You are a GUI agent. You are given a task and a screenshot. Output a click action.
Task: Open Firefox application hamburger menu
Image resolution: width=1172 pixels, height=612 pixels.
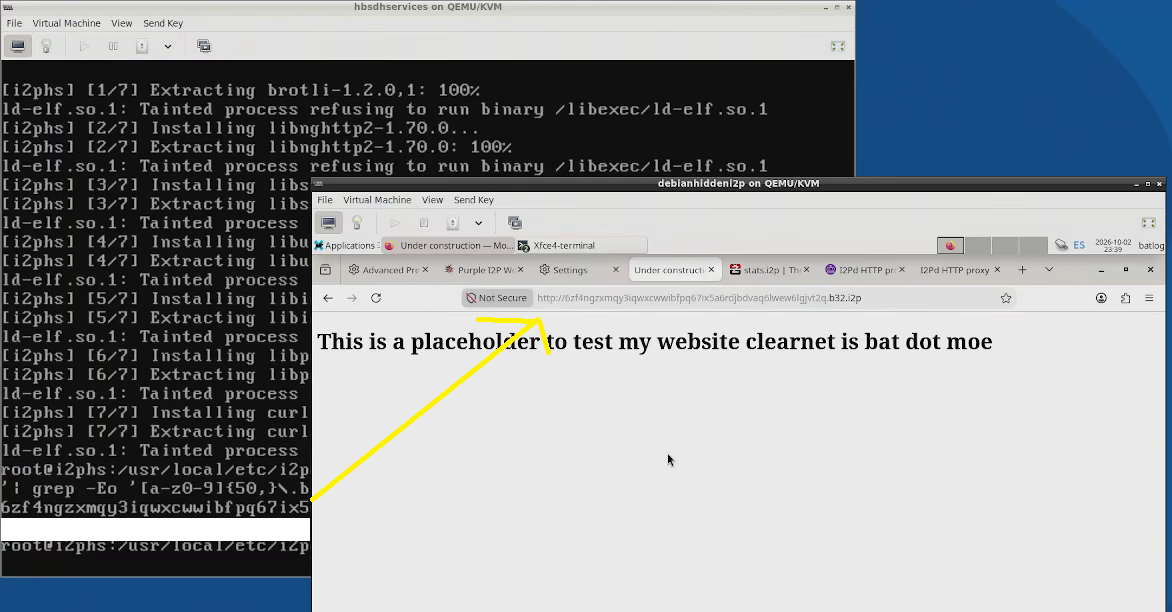pos(1150,298)
